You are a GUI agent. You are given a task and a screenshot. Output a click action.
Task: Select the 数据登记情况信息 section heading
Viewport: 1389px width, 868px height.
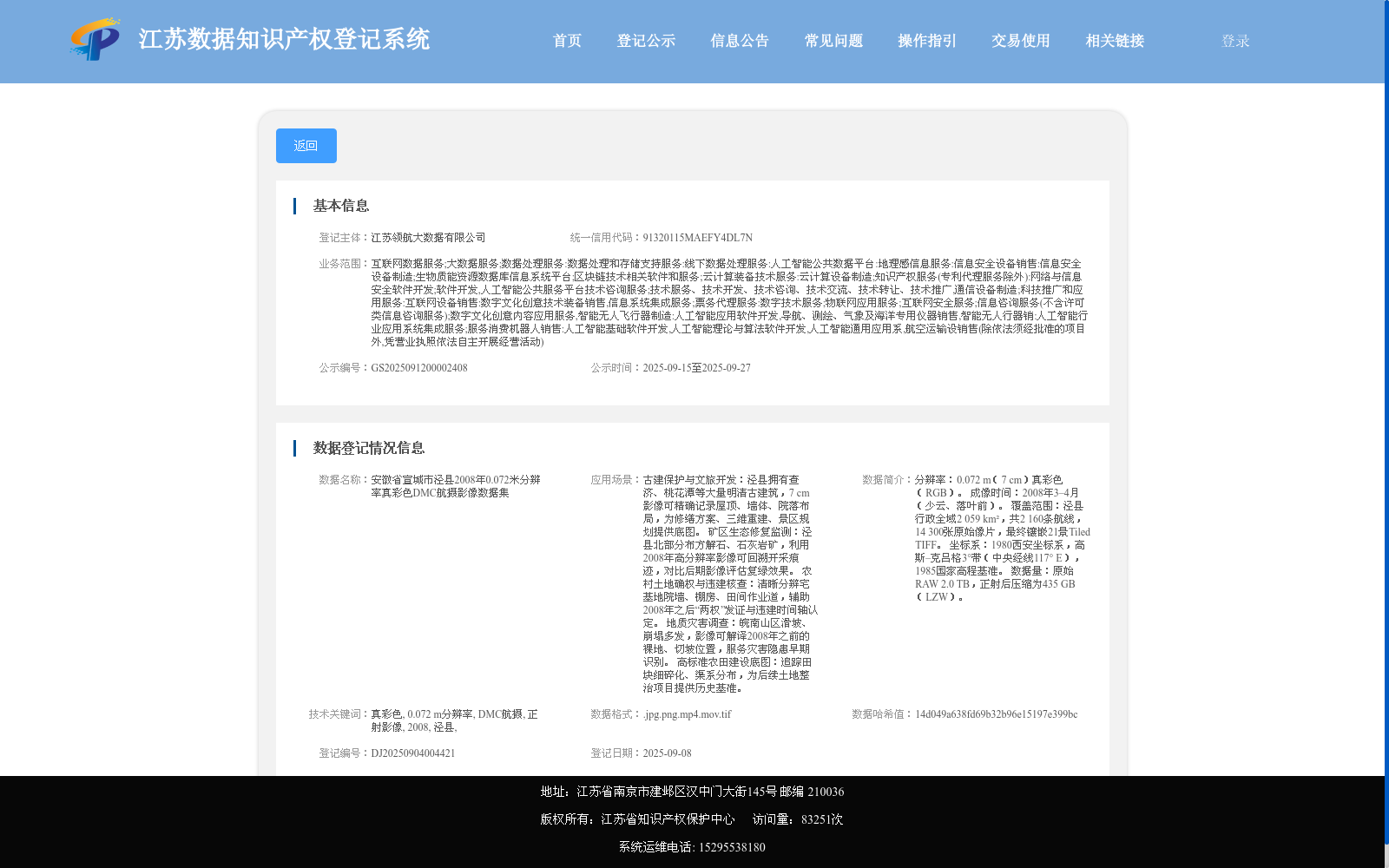click(x=369, y=448)
